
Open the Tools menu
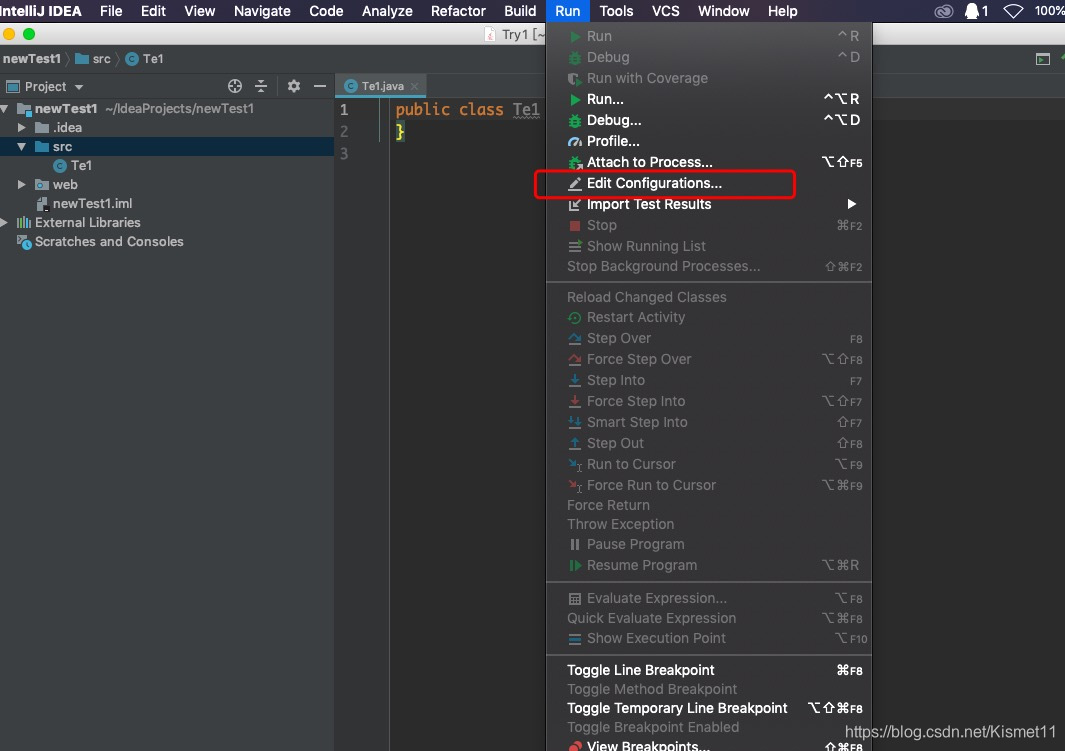(x=616, y=11)
